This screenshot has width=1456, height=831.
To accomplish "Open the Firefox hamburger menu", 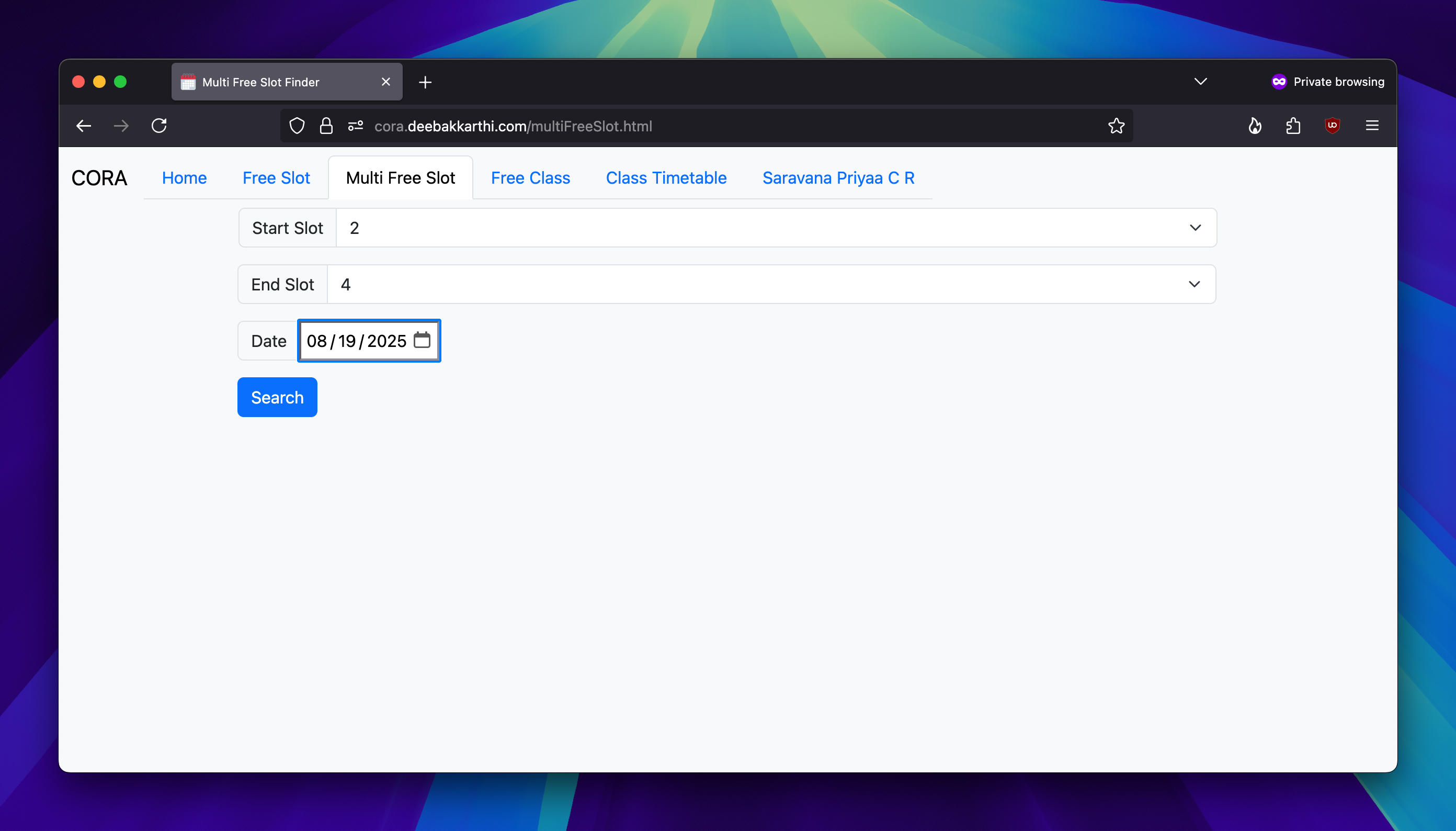I will tap(1372, 126).
